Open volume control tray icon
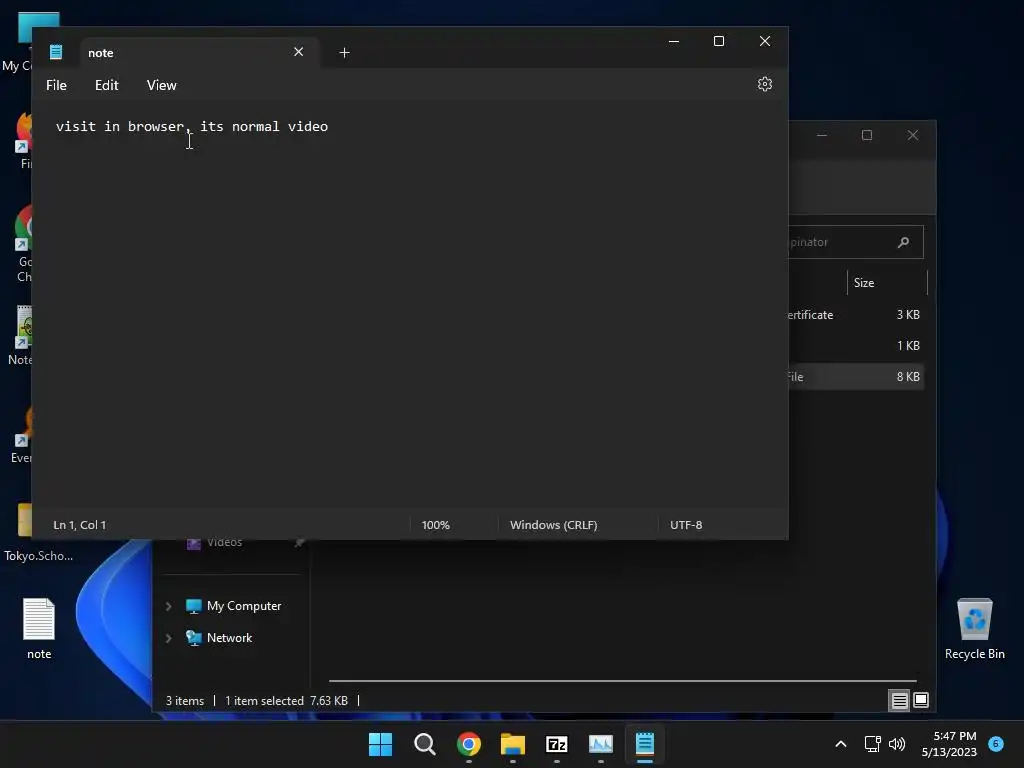This screenshot has height=768, width=1024. (x=897, y=744)
